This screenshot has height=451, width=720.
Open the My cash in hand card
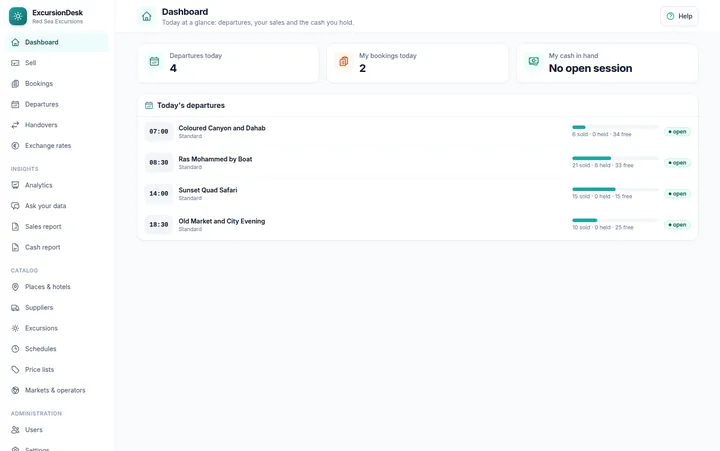coord(607,63)
